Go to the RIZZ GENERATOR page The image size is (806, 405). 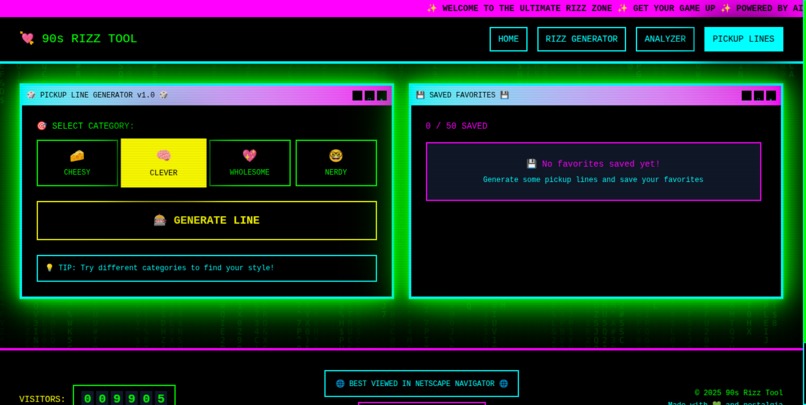(x=581, y=39)
